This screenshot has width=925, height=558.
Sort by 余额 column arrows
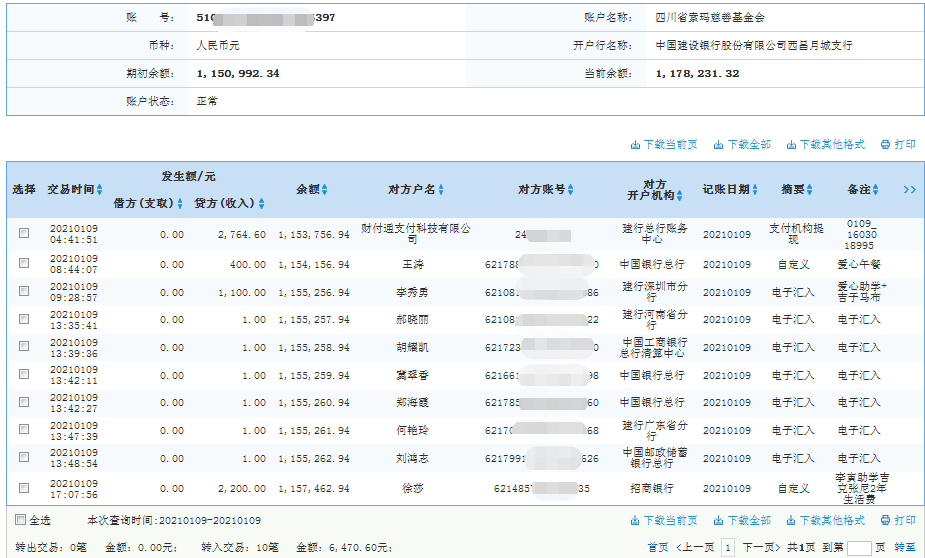coord(324,189)
